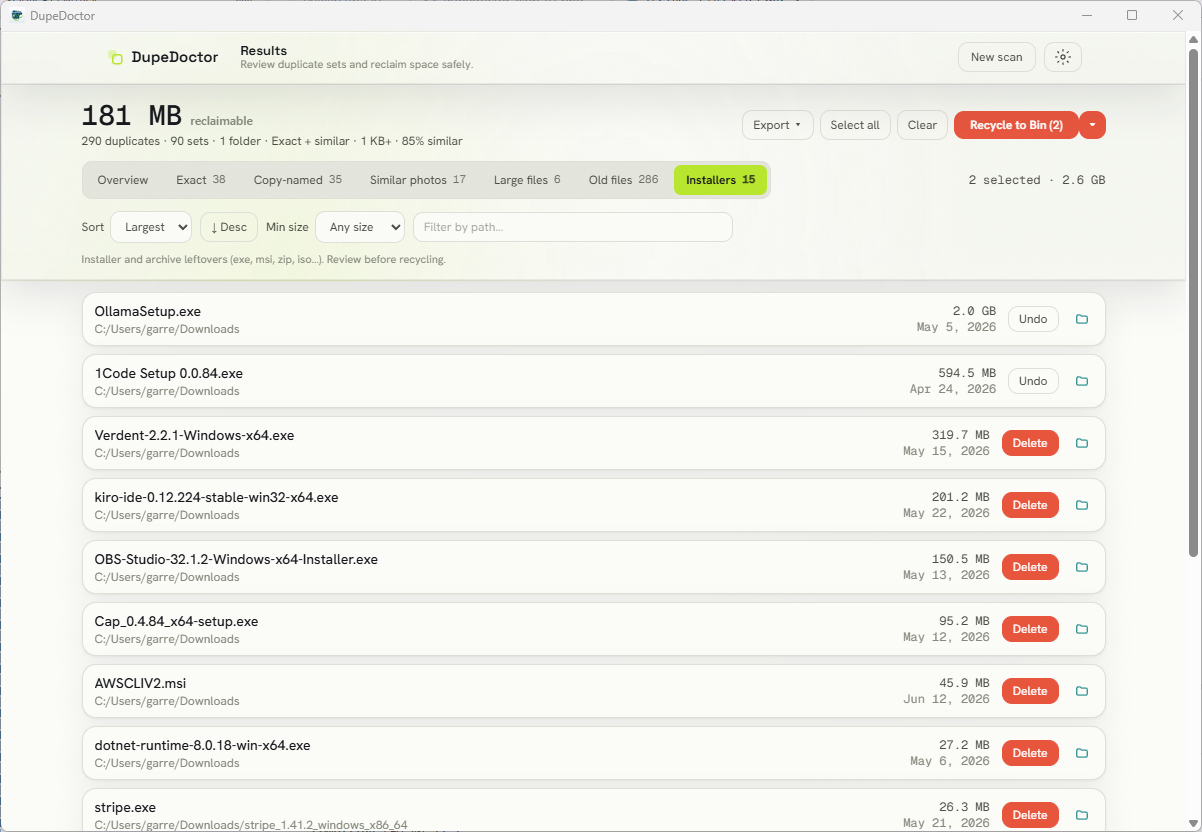Delete kiro-ide-0.12.224-stable-win32-x64.exe

pos(1030,505)
